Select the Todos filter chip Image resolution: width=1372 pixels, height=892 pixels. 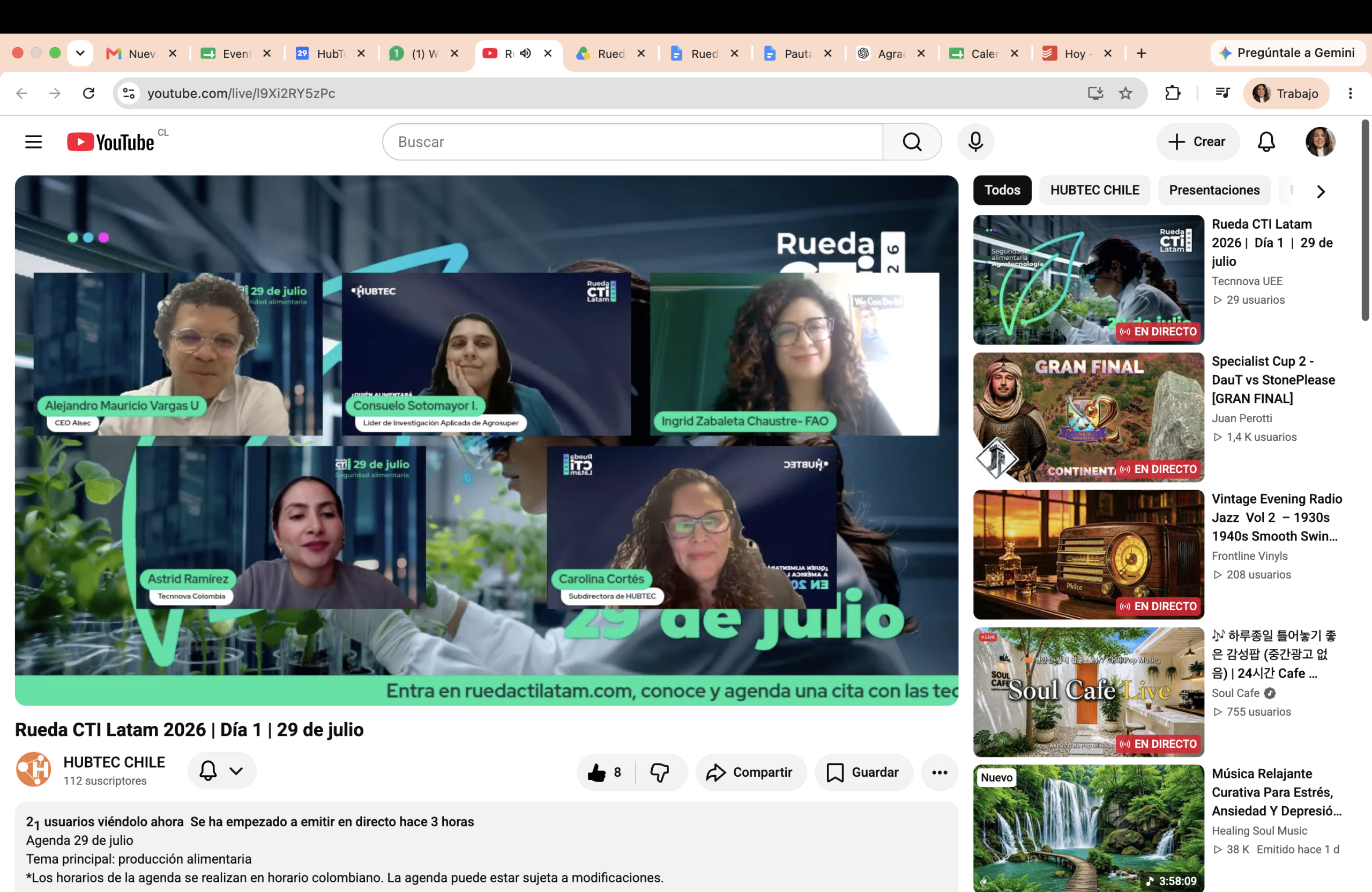click(1002, 190)
